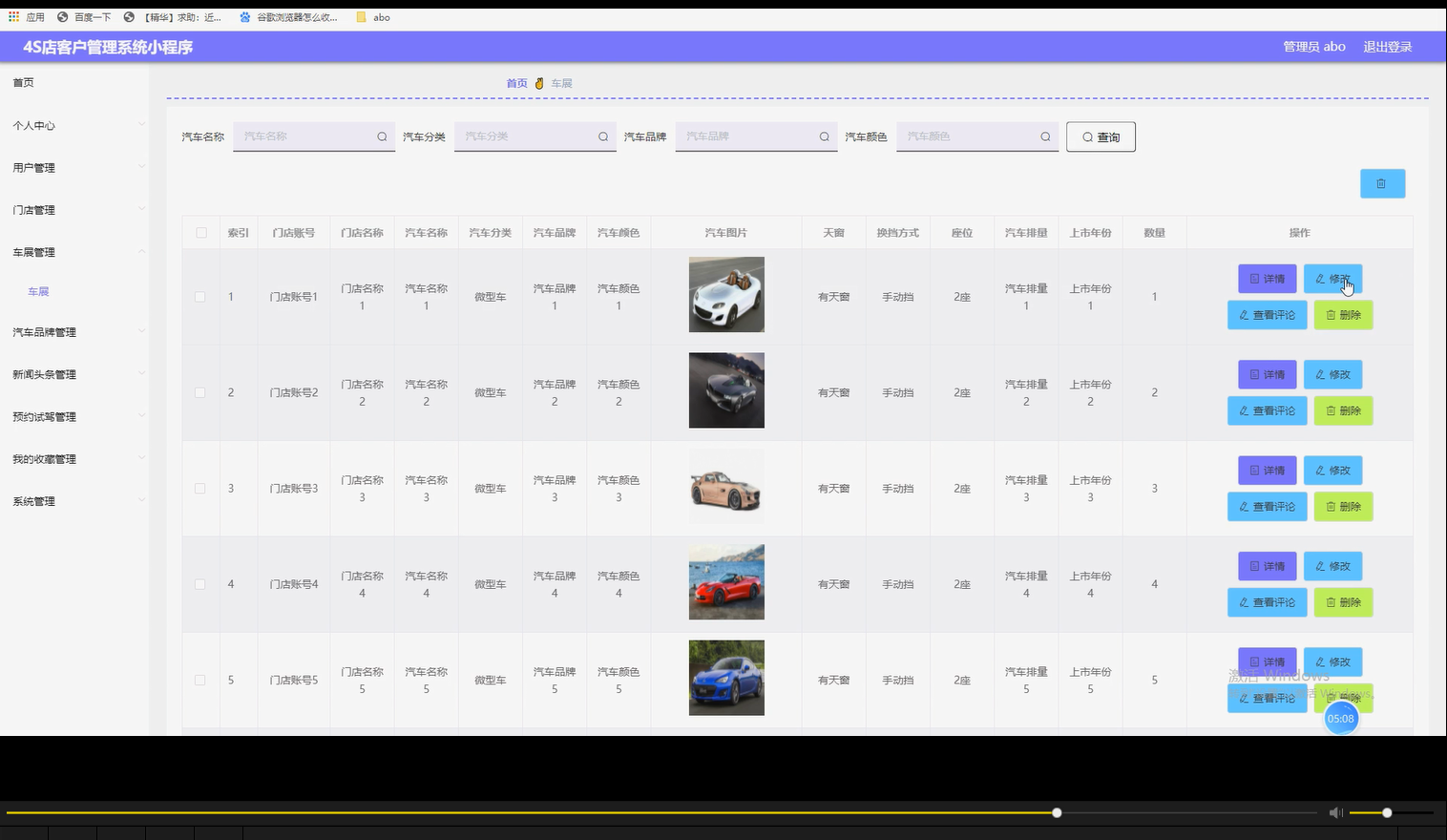Screen dimensions: 1447x840
Task: Open the red car image, row 4
Action: pyautogui.click(x=726, y=582)
